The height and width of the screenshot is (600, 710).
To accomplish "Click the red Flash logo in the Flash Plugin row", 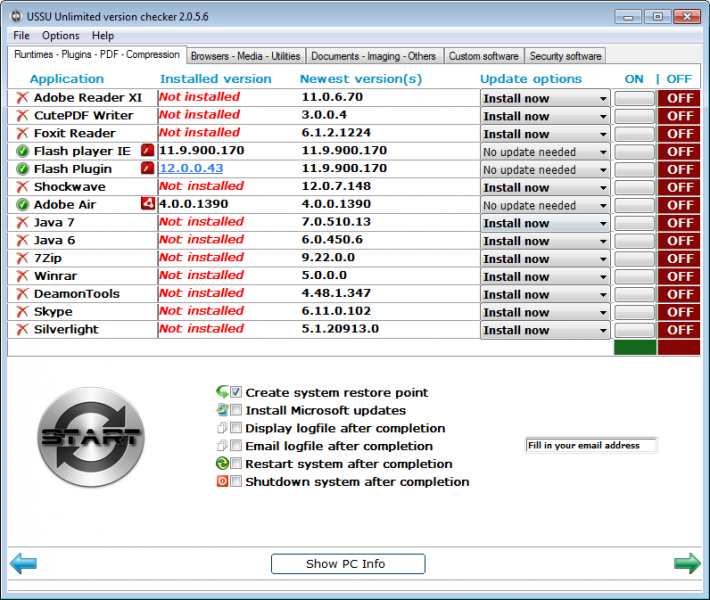I will click(x=148, y=168).
